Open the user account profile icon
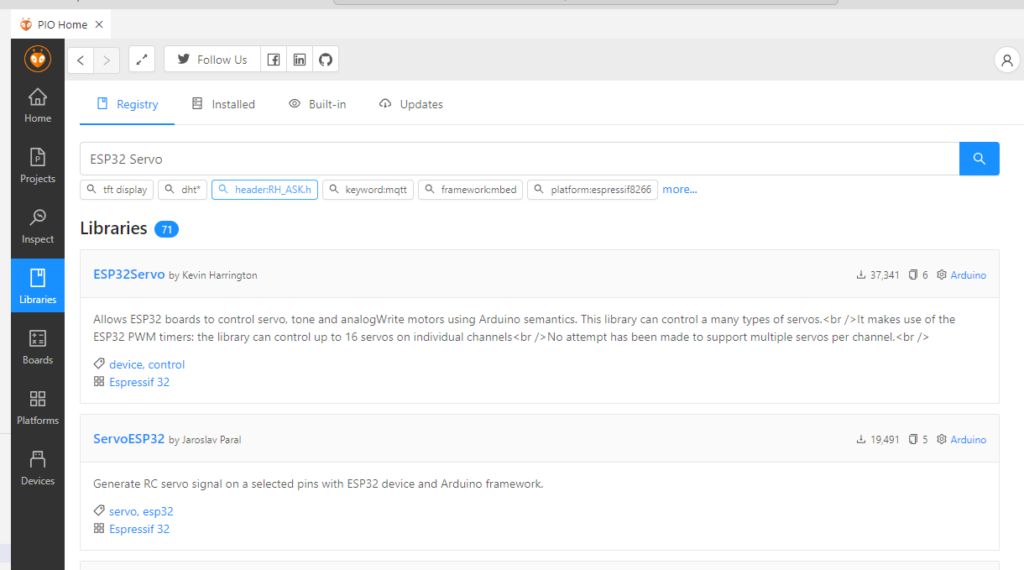 (1006, 60)
